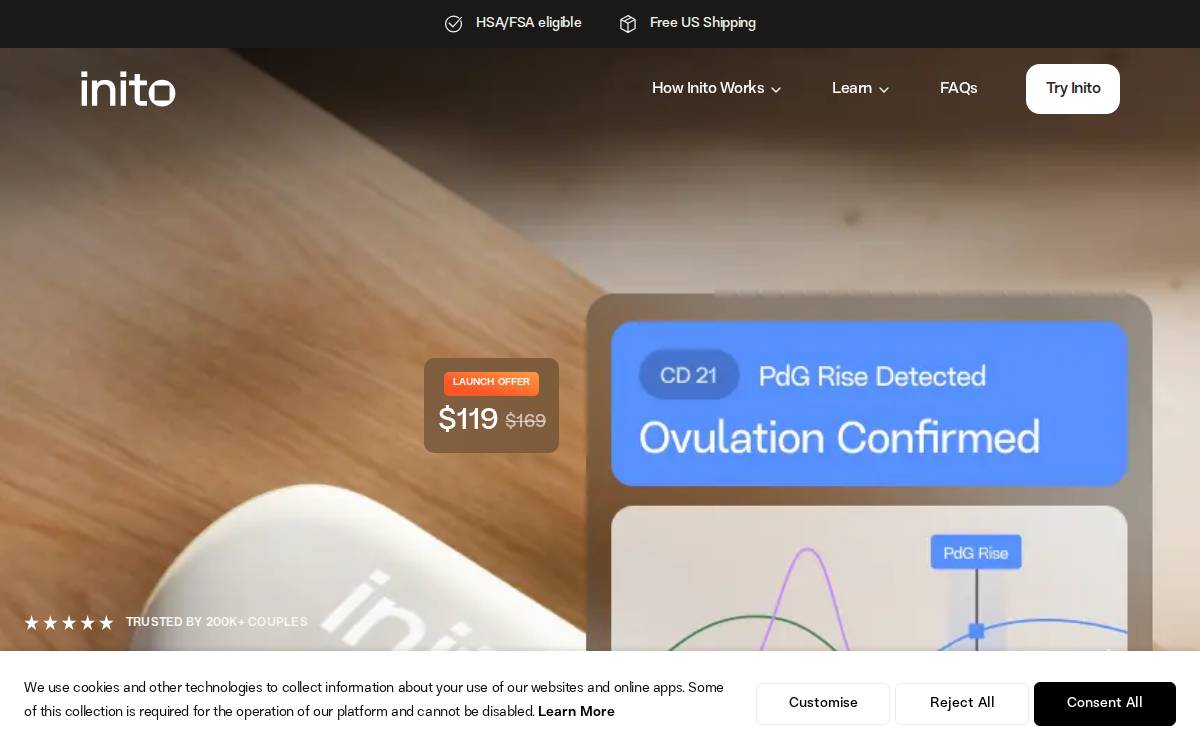Click the Try Inito button
Screen dimensions: 1200x750
tap(1073, 89)
